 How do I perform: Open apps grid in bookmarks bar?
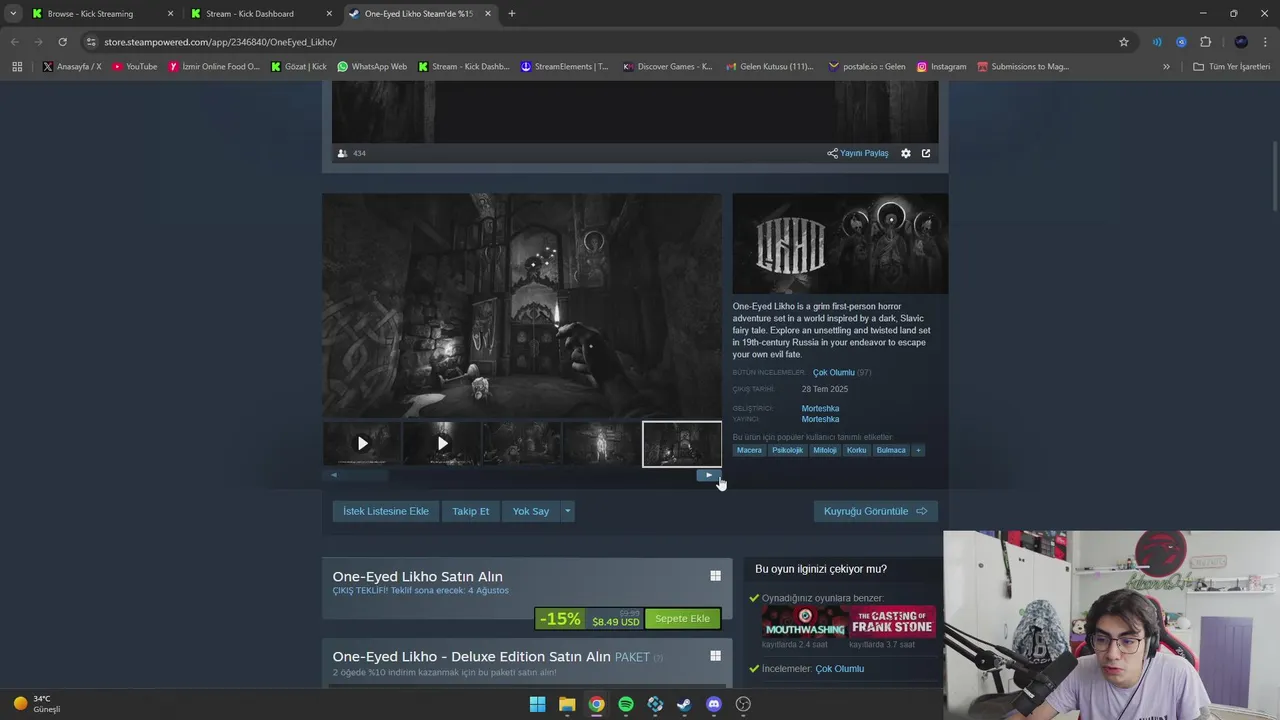[17, 67]
